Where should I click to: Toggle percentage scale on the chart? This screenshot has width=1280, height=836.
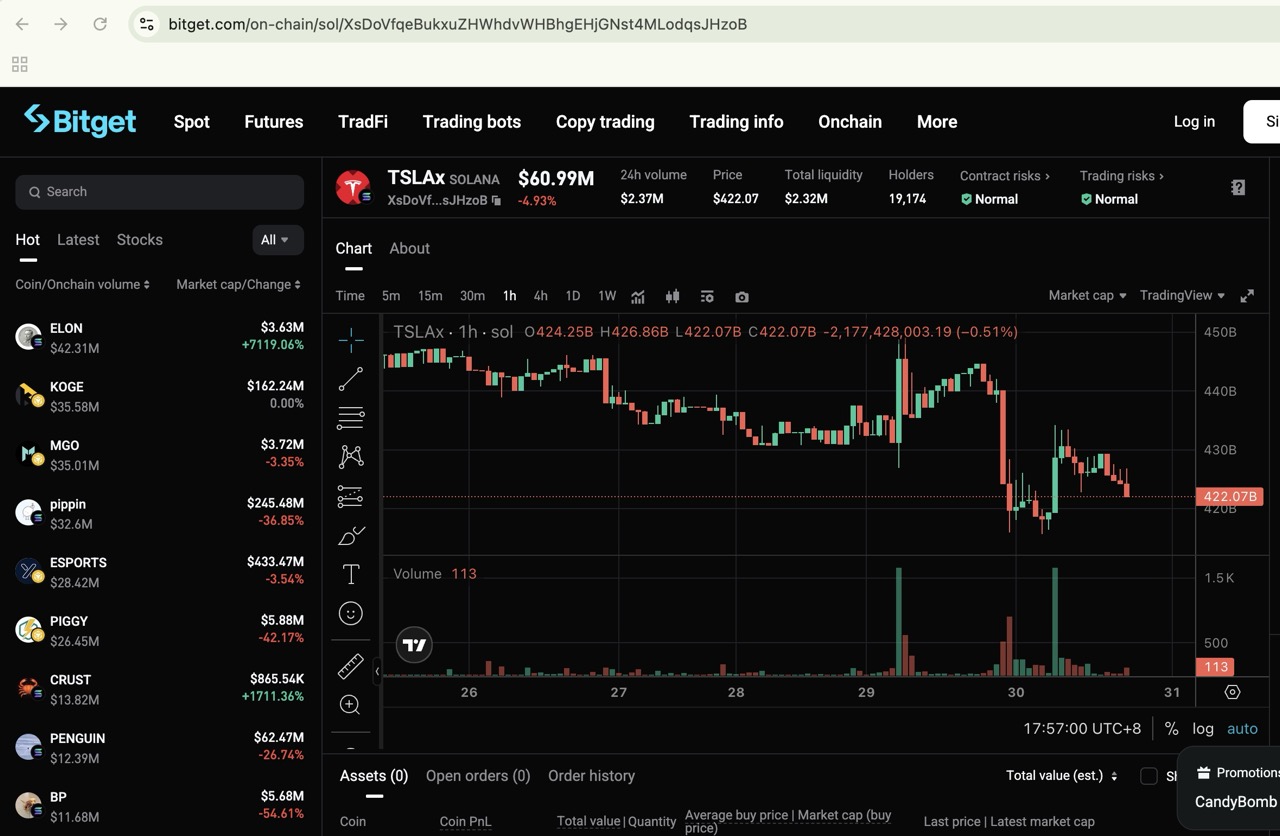pos(1171,728)
